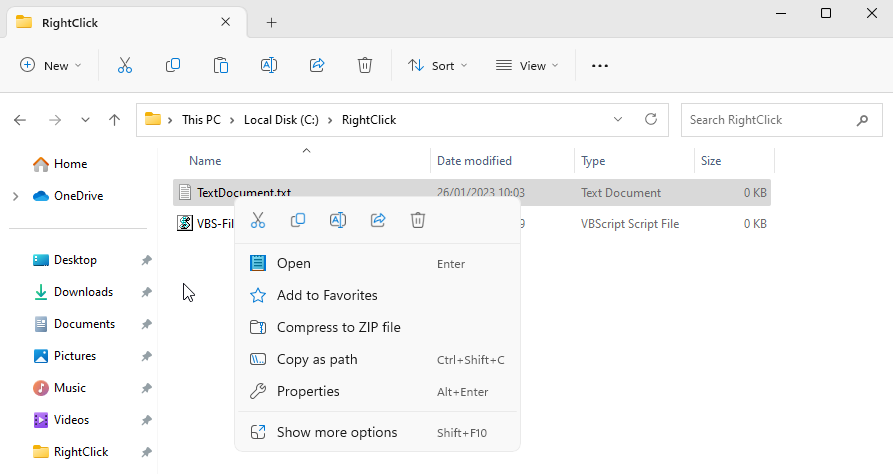Open the Sort dropdown menu
The height and width of the screenshot is (474, 893).
438,66
